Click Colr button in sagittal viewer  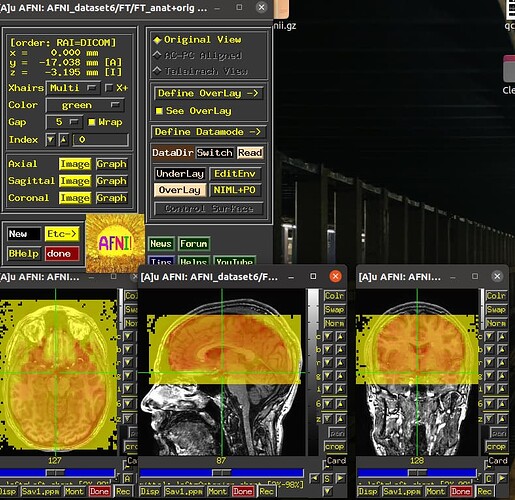(x=334, y=296)
